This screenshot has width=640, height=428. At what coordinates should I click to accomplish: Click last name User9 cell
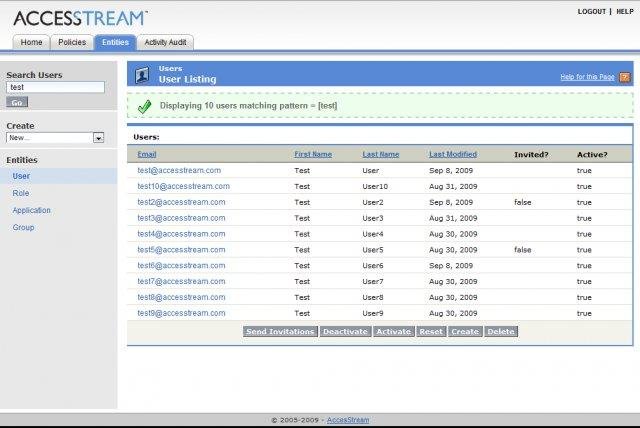pyautogui.click(x=373, y=313)
